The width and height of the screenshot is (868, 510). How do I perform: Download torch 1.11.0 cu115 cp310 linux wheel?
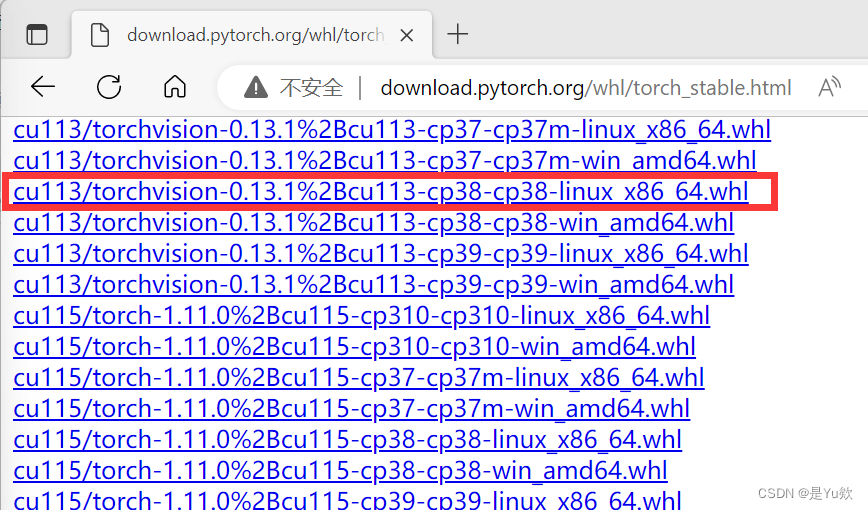tap(361, 316)
